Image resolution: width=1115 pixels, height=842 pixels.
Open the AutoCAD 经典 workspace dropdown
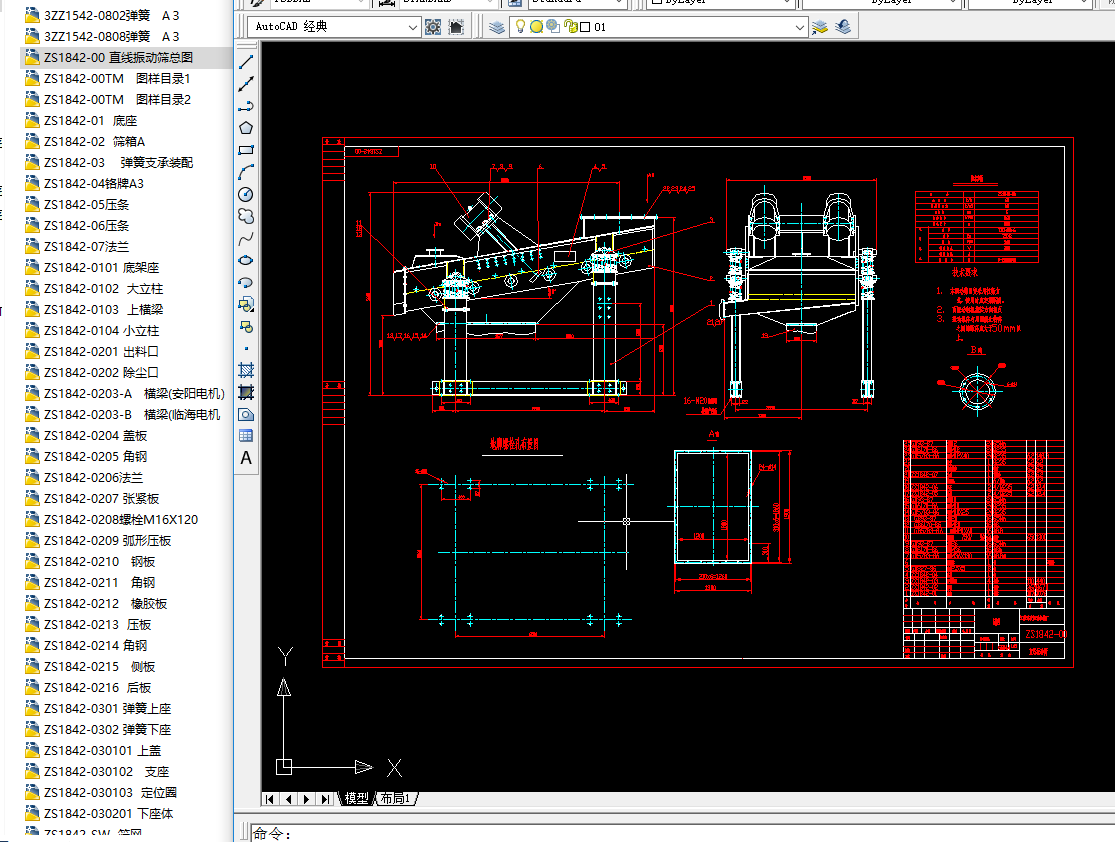412,27
